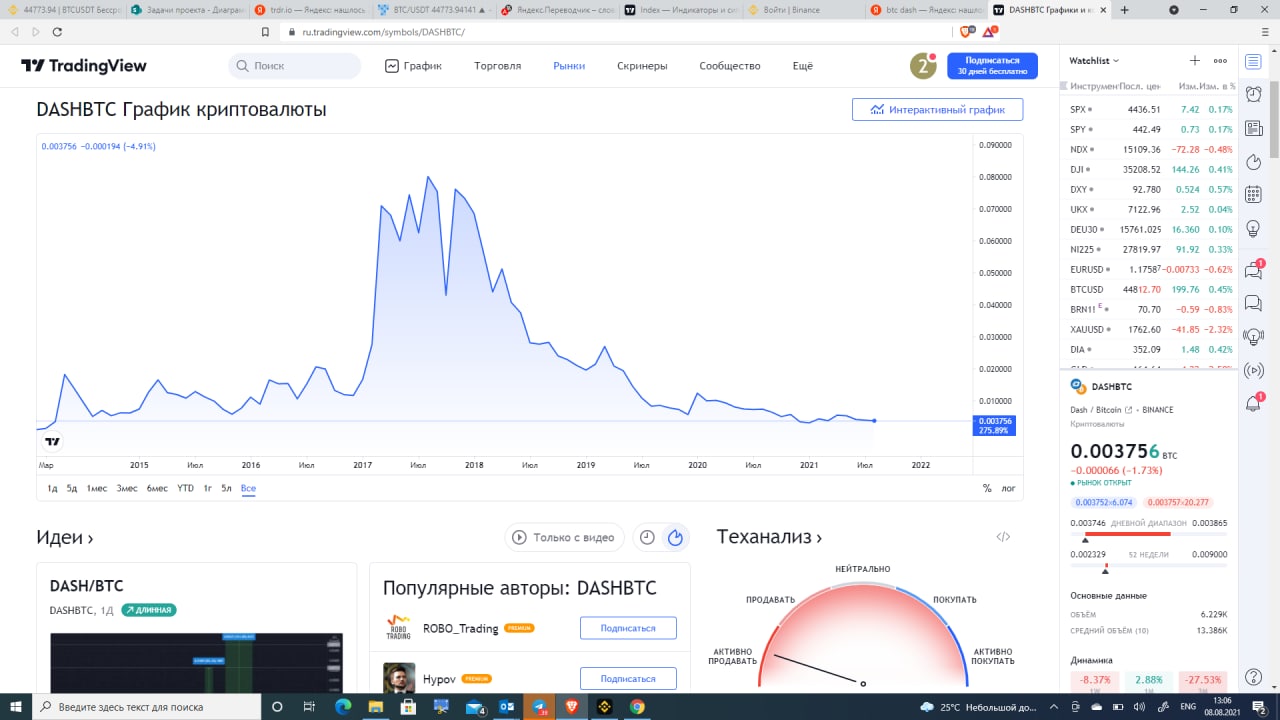Toggle percent scale on the chart

[x=987, y=489]
